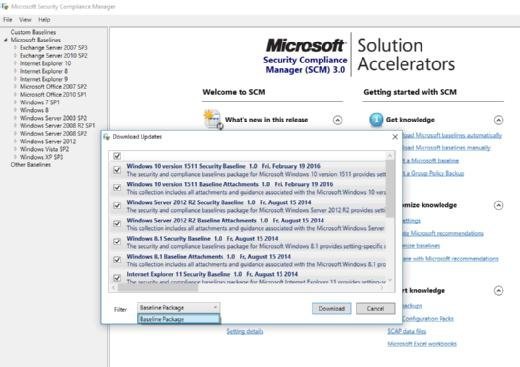This screenshot has width=520, height=367.
Task: Expand the Internet Explorer 10 tree node
Action: (x=15, y=63)
